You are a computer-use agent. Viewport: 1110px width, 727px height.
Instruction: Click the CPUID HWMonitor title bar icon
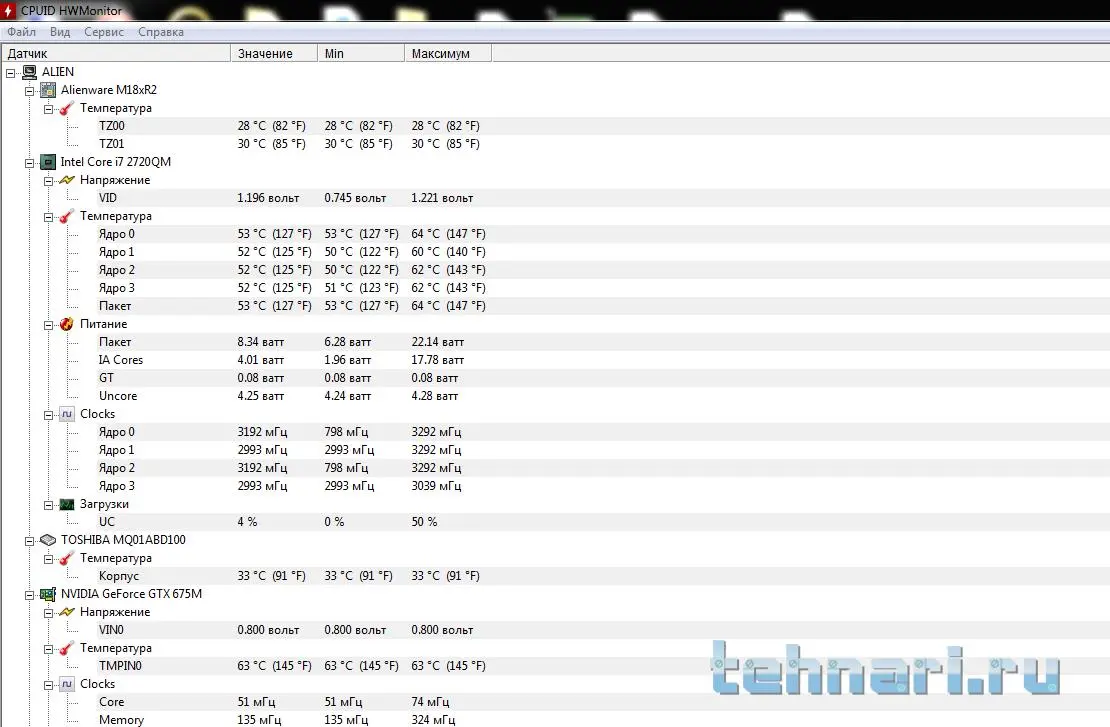click(x=8, y=10)
